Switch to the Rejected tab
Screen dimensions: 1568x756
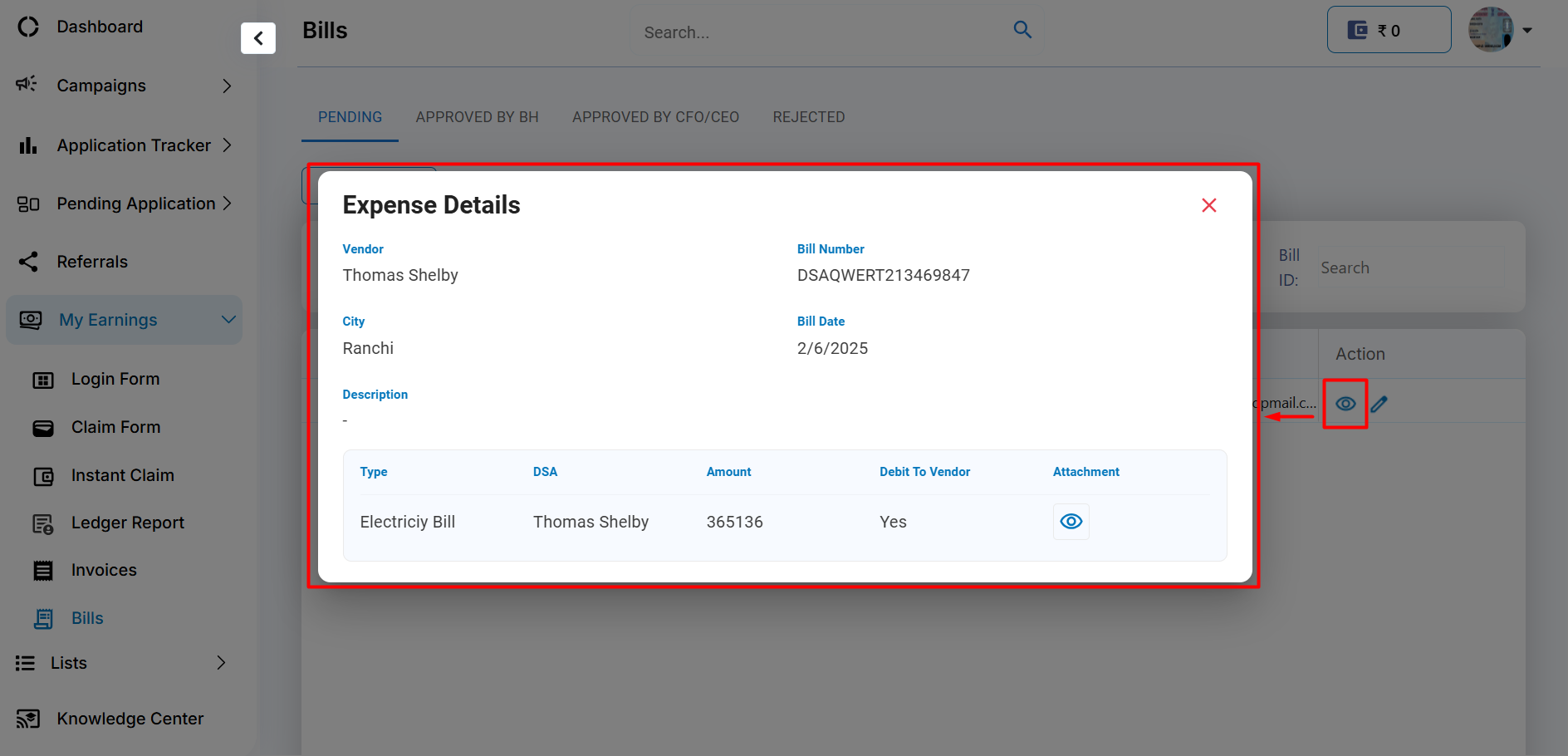(x=808, y=117)
